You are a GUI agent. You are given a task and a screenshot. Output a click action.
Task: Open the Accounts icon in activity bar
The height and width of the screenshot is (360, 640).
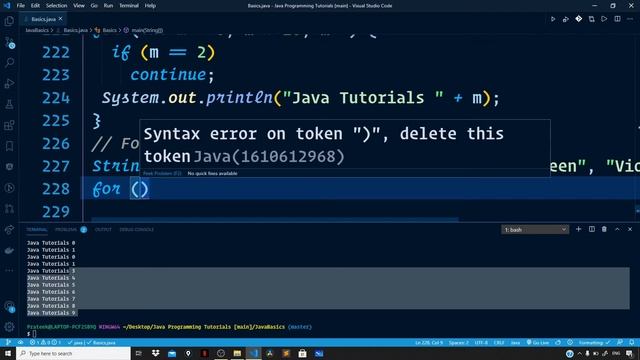pyautogui.click(x=9, y=307)
